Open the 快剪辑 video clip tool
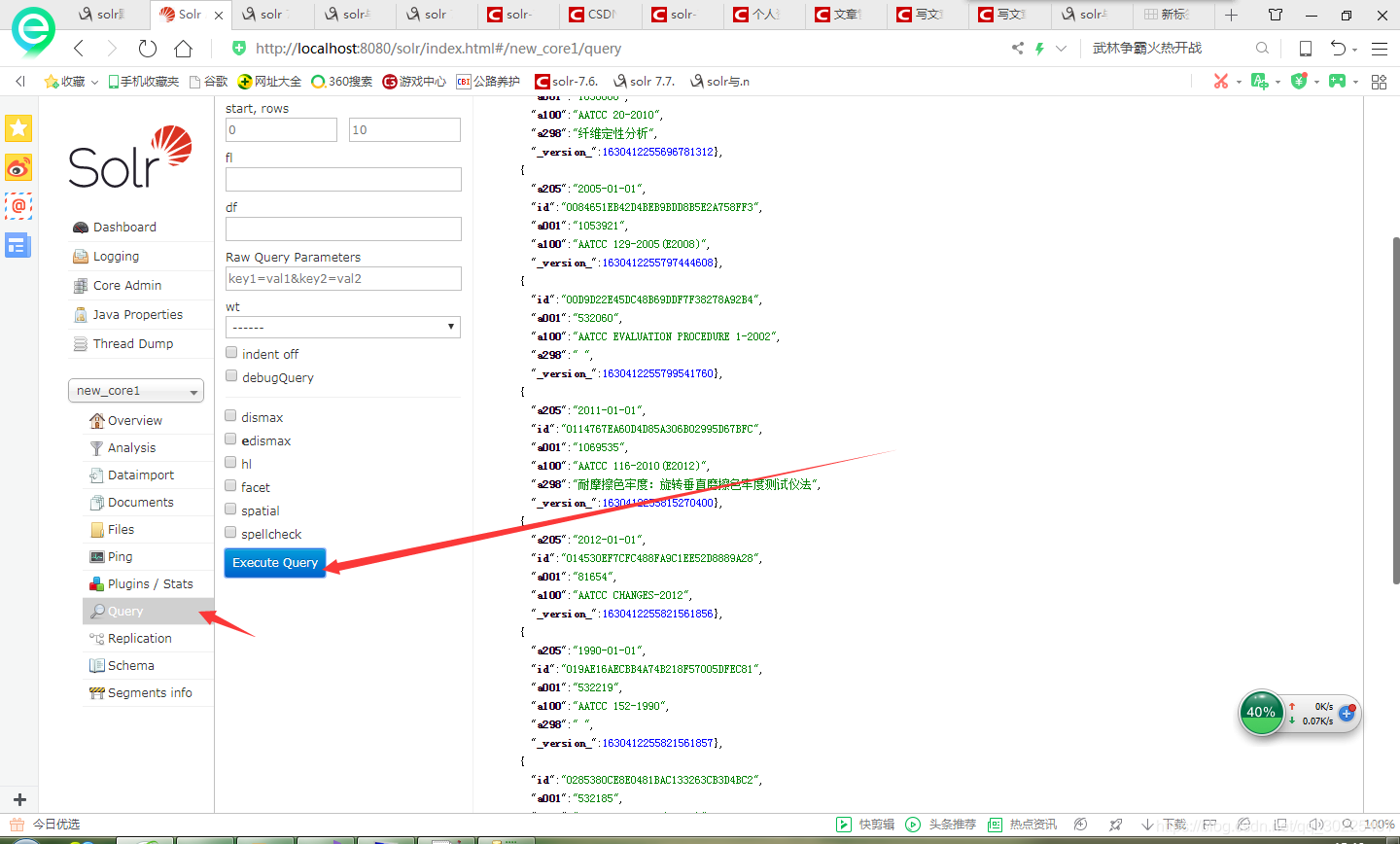1400x844 pixels. click(866, 824)
